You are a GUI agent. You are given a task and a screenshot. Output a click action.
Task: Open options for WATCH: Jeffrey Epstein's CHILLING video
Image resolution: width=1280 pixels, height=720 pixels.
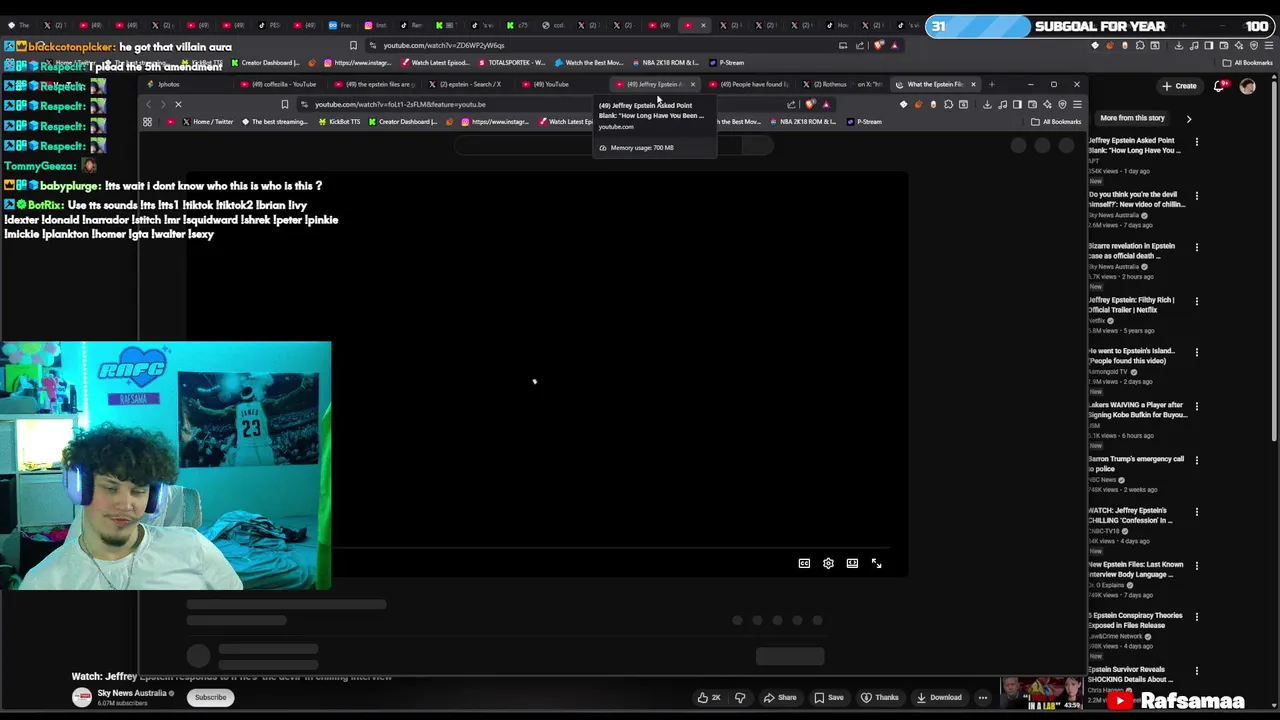click(1197, 511)
